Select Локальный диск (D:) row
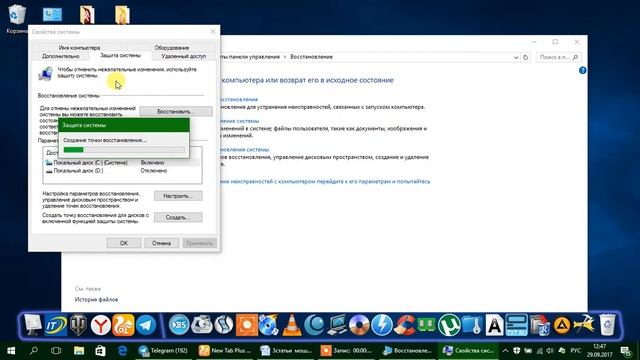Screen dimensions: 640x360 pos(122,171)
